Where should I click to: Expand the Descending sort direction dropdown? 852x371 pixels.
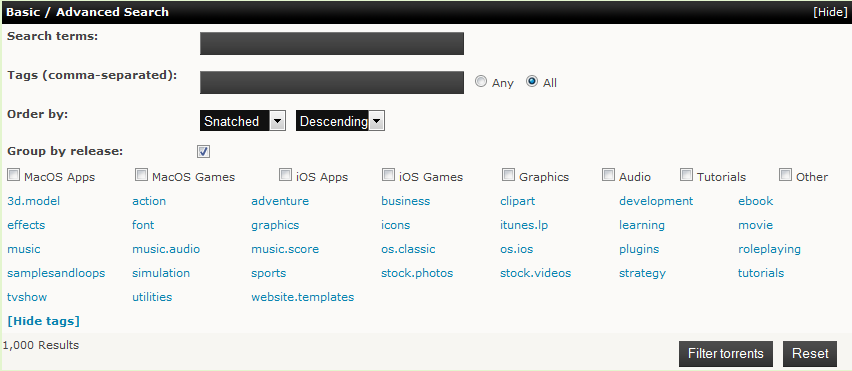[340, 121]
